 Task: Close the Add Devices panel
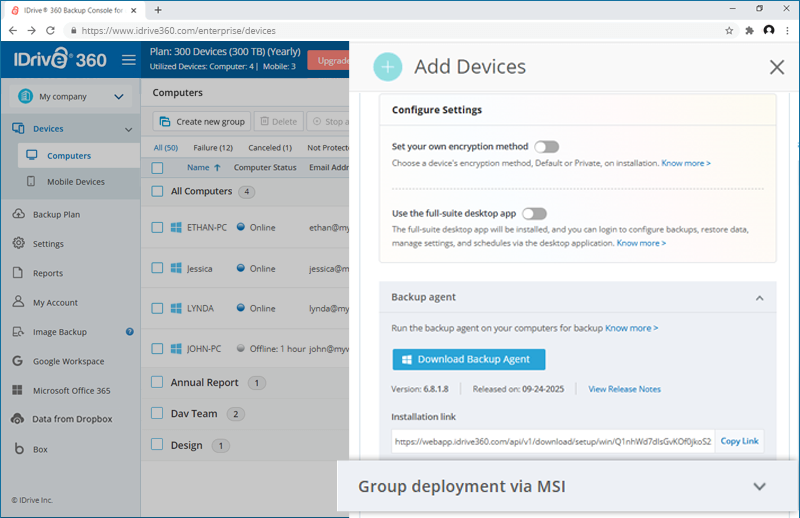pos(777,67)
